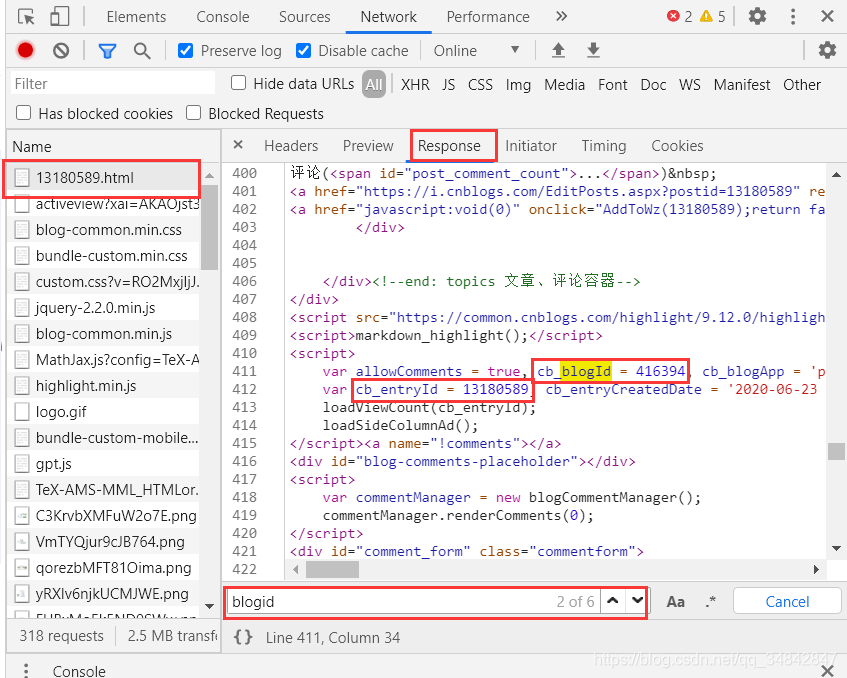The height and width of the screenshot is (678, 847).
Task: Switch to the Initiator tab
Action: [530, 146]
